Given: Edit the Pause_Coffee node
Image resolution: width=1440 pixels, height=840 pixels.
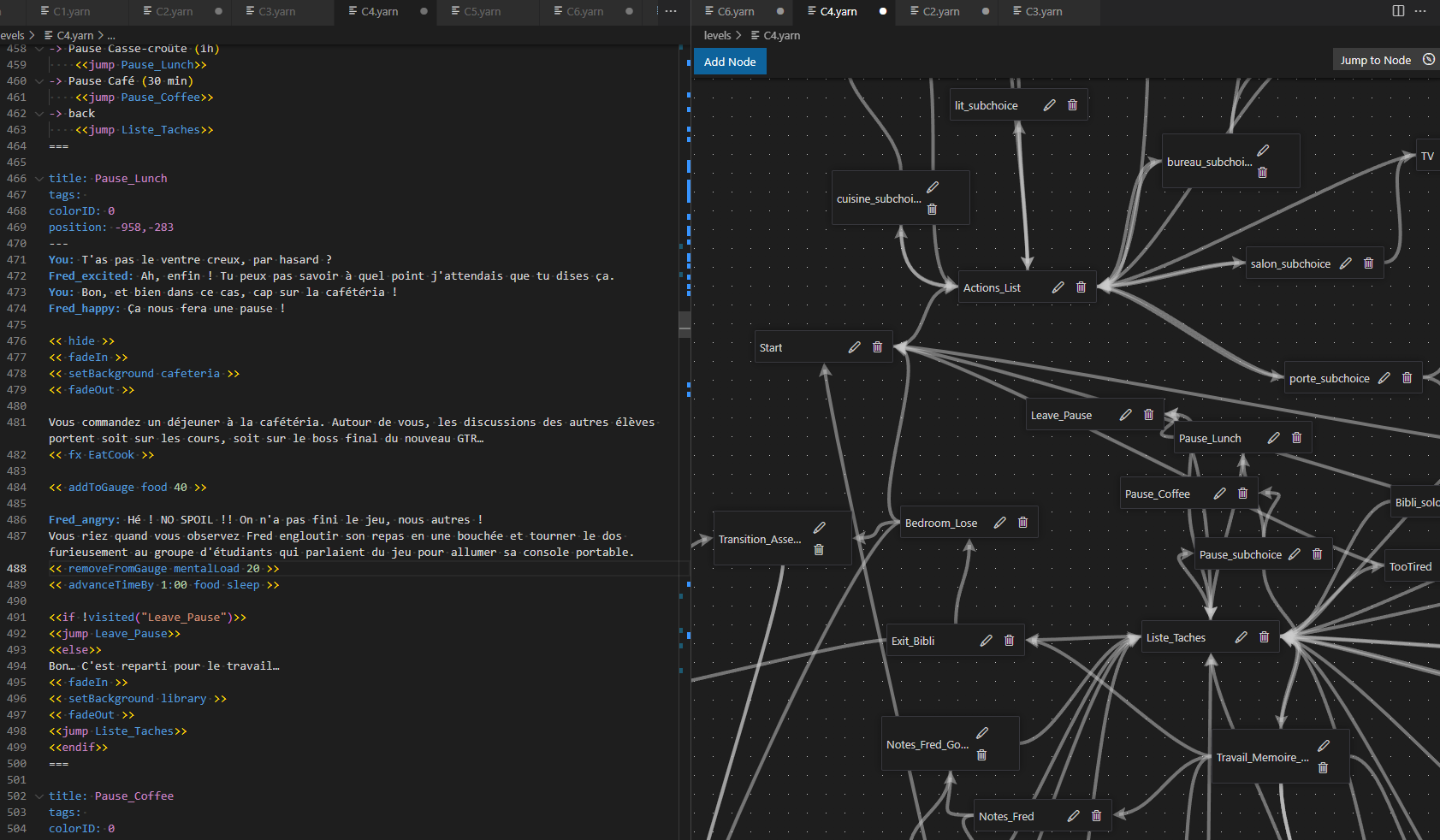Looking at the screenshot, I should click(1219, 494).
